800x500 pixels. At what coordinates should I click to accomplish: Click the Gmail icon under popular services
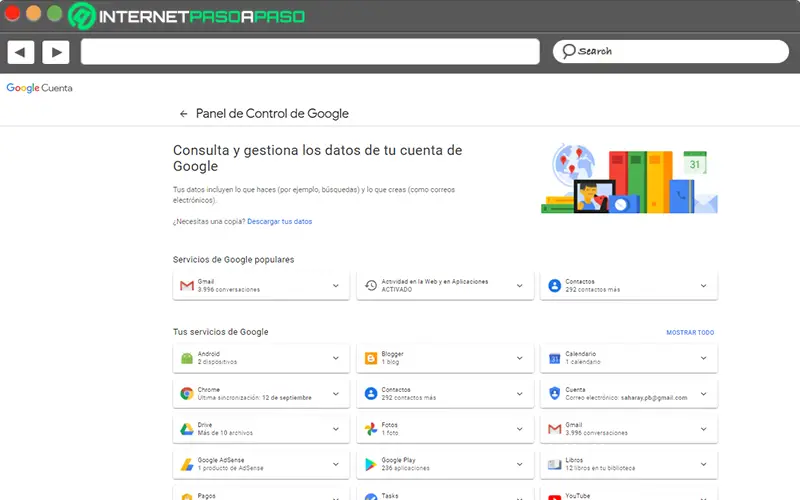tap(186, 286)
